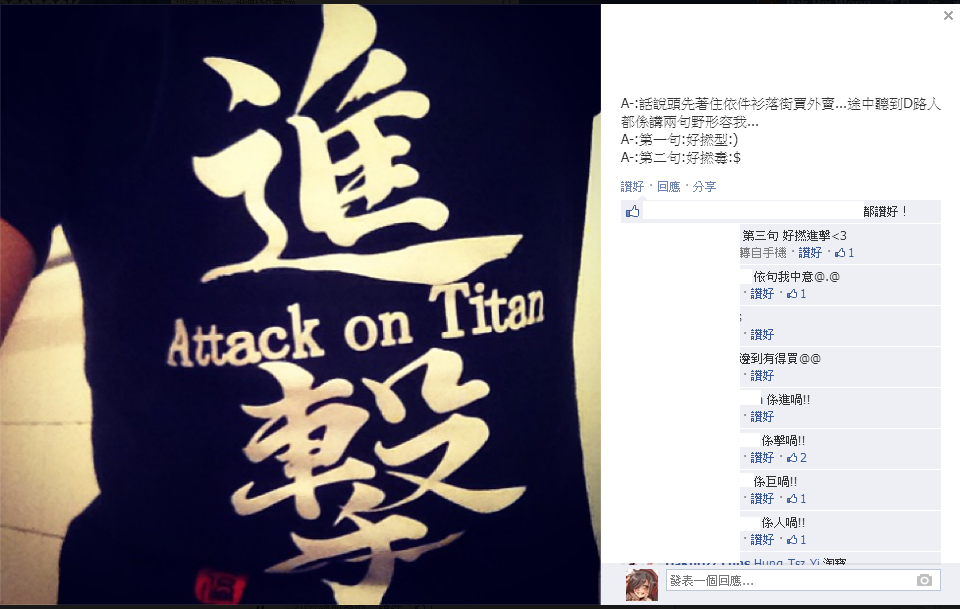960x609 pixels.
Task: Click the user avatar beside the comment box
Action: point(641,584)
